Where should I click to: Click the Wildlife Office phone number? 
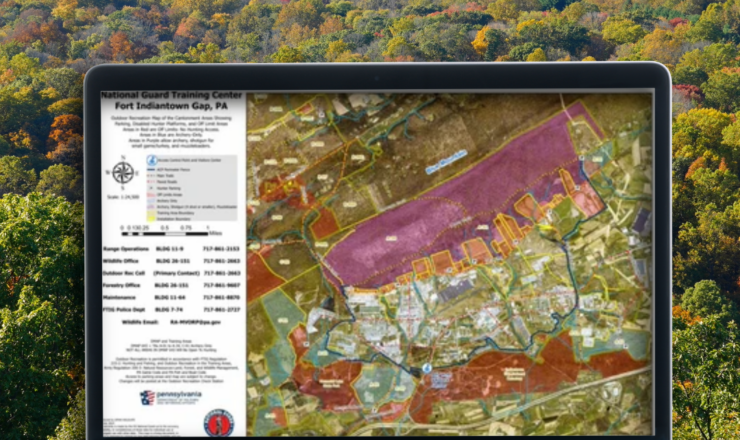point(222,259)
